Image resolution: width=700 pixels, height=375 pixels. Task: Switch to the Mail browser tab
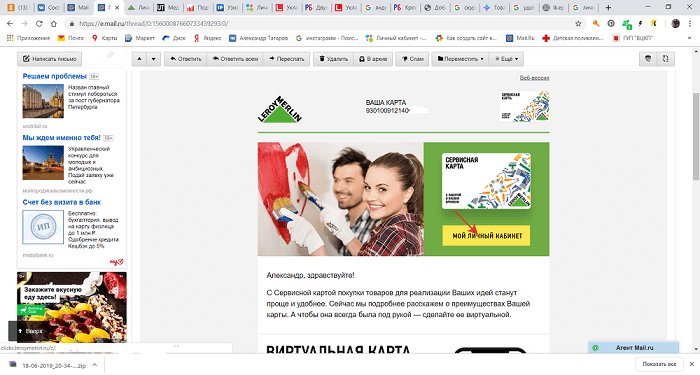pos(78,7)
